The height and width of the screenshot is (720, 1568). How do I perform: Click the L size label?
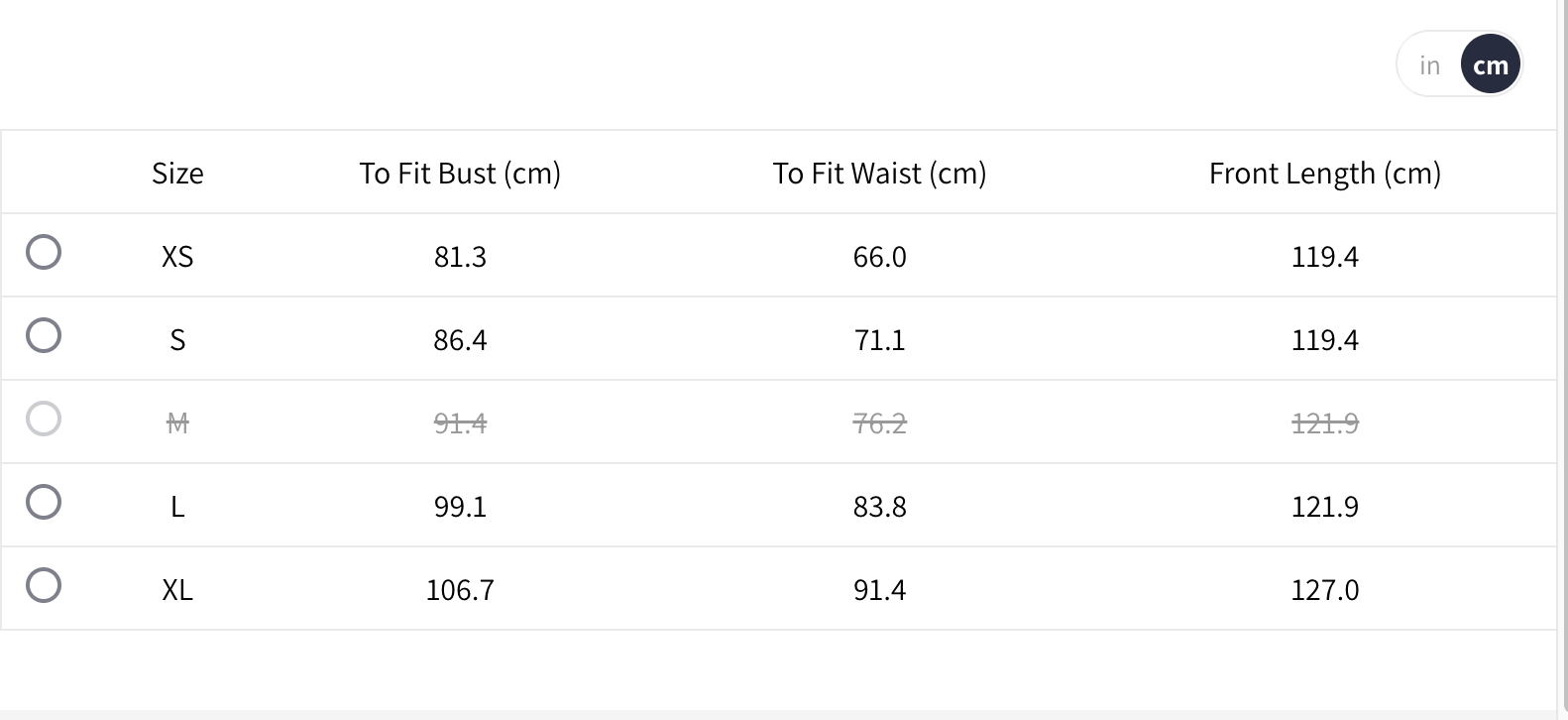(177, 507)
